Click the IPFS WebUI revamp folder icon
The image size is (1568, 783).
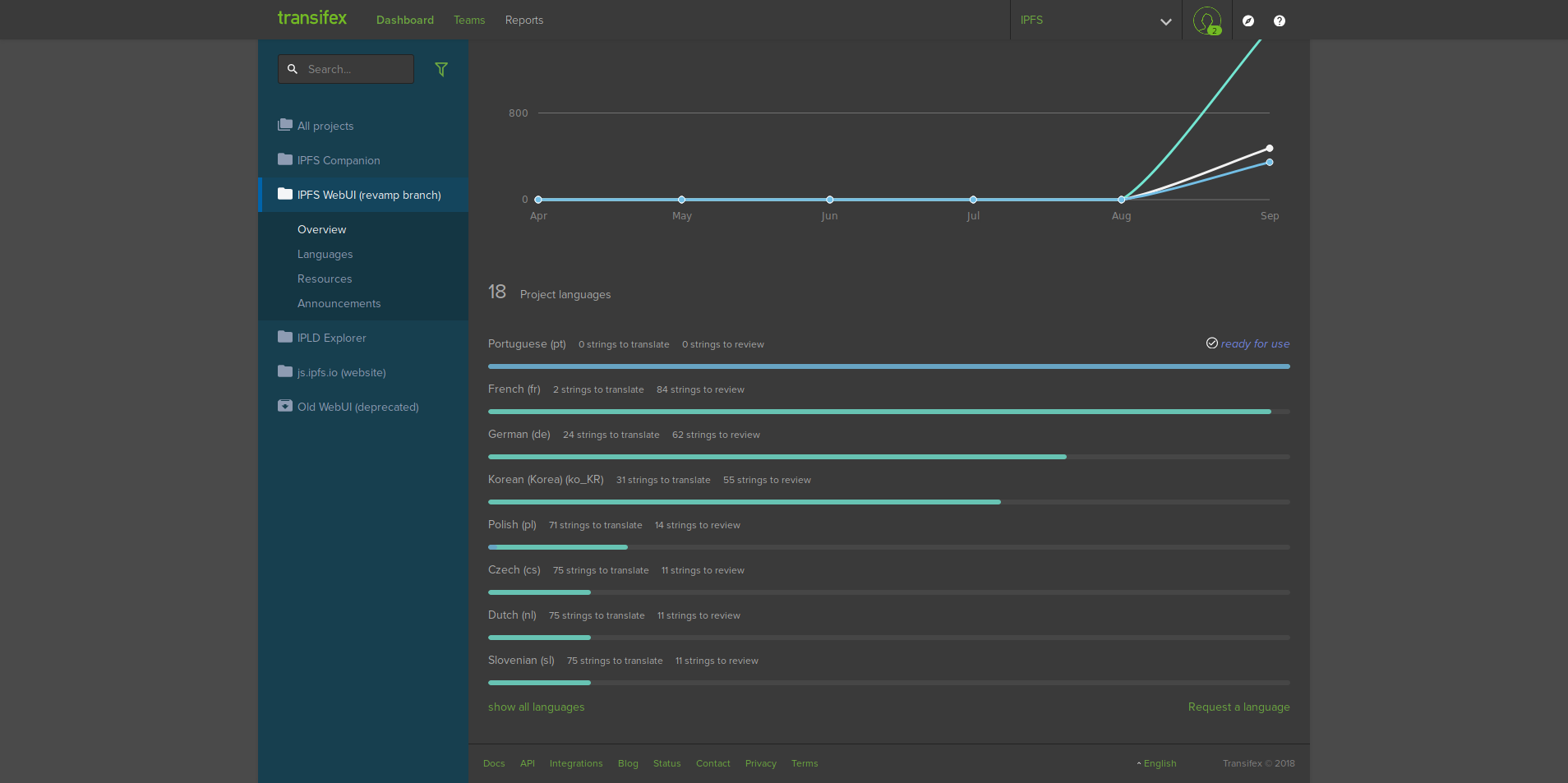tap(285, 194)
